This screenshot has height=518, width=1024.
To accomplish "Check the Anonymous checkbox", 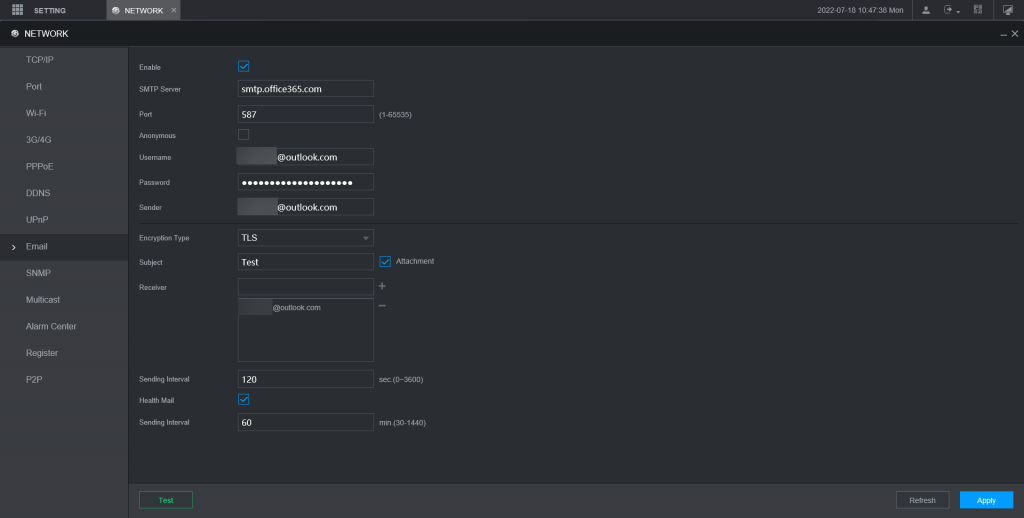I will (x=243, y=134).
